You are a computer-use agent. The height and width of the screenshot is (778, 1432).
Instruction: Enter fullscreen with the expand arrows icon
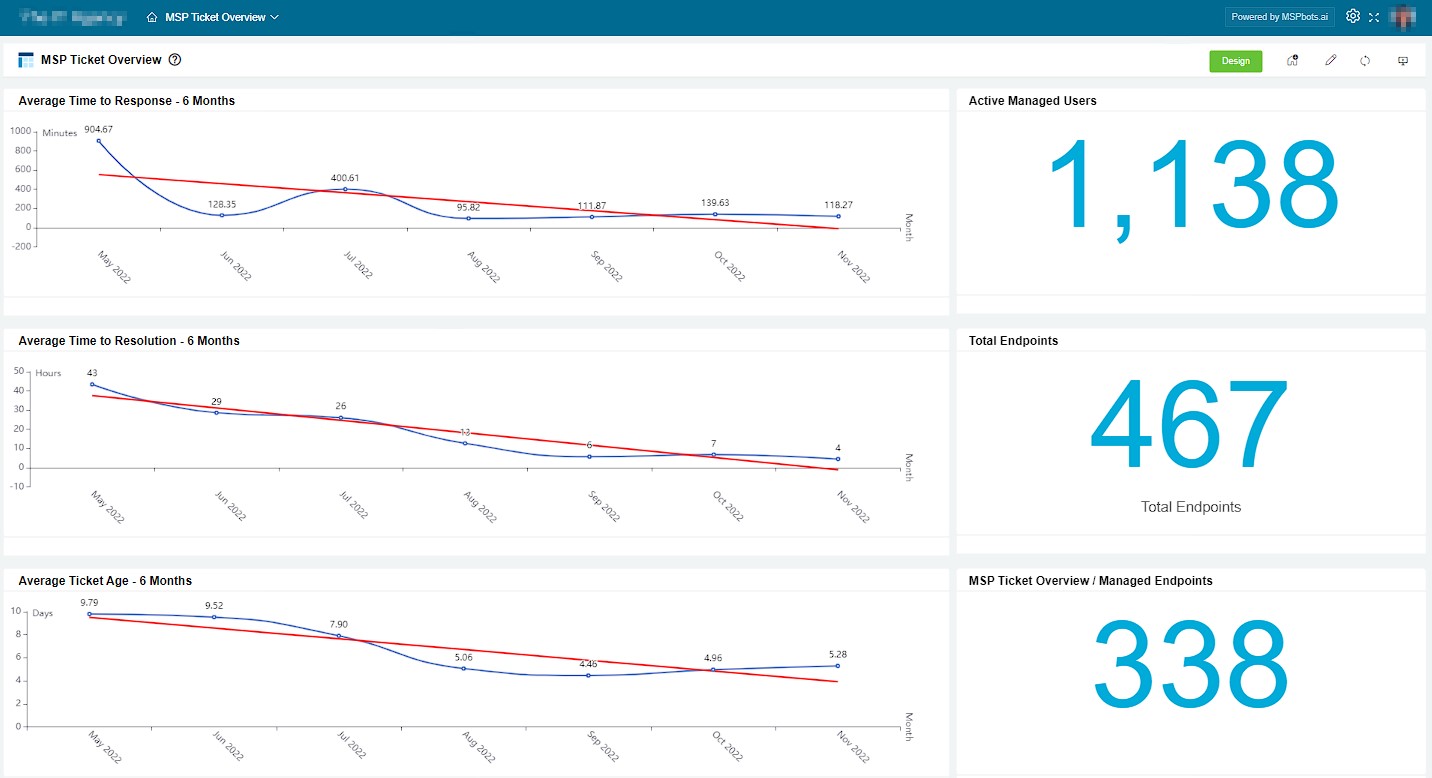pyautogui.click(x=1374, y=17)
